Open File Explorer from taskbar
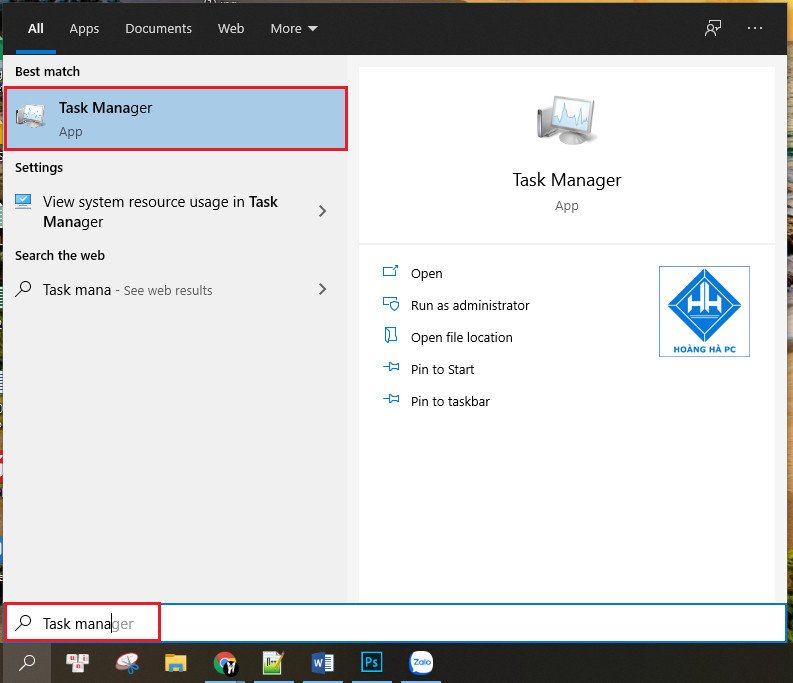The width and height of the screenshot is (793, 683). 176,662
